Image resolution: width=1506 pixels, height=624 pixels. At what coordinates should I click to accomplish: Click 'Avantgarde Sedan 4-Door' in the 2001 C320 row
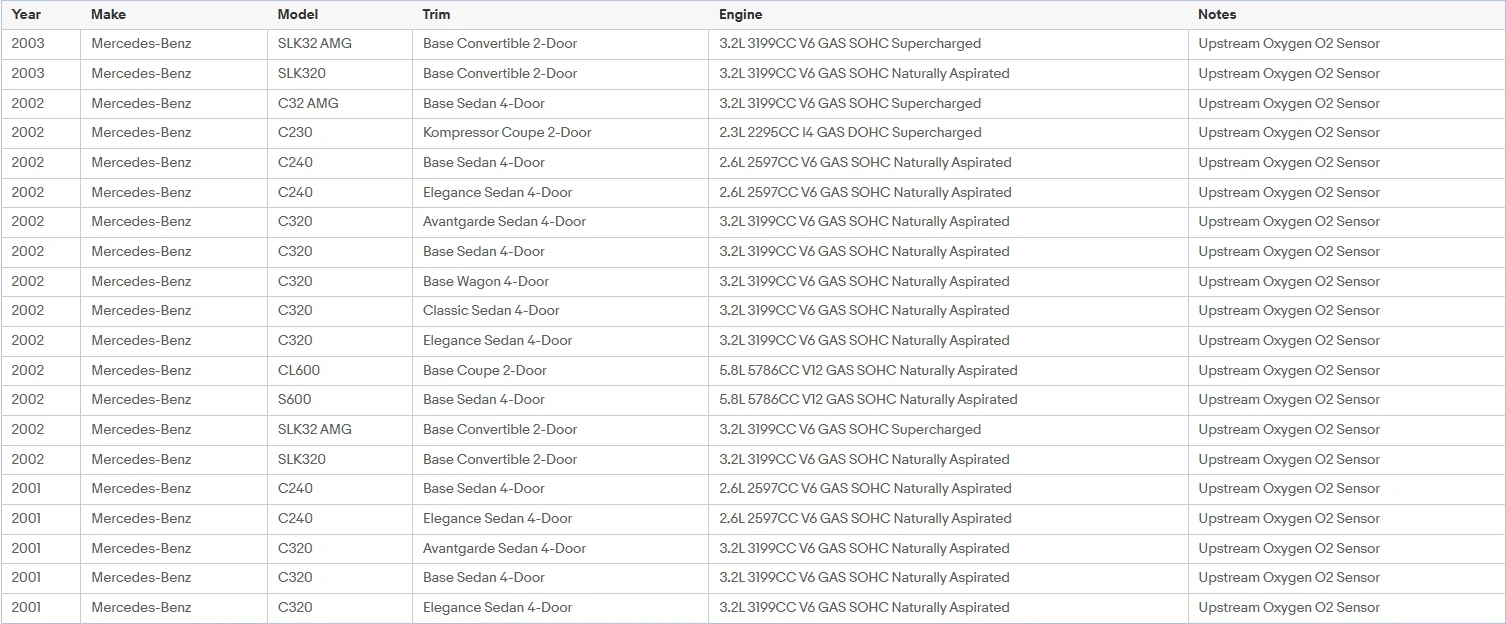[x=504, y=548]
